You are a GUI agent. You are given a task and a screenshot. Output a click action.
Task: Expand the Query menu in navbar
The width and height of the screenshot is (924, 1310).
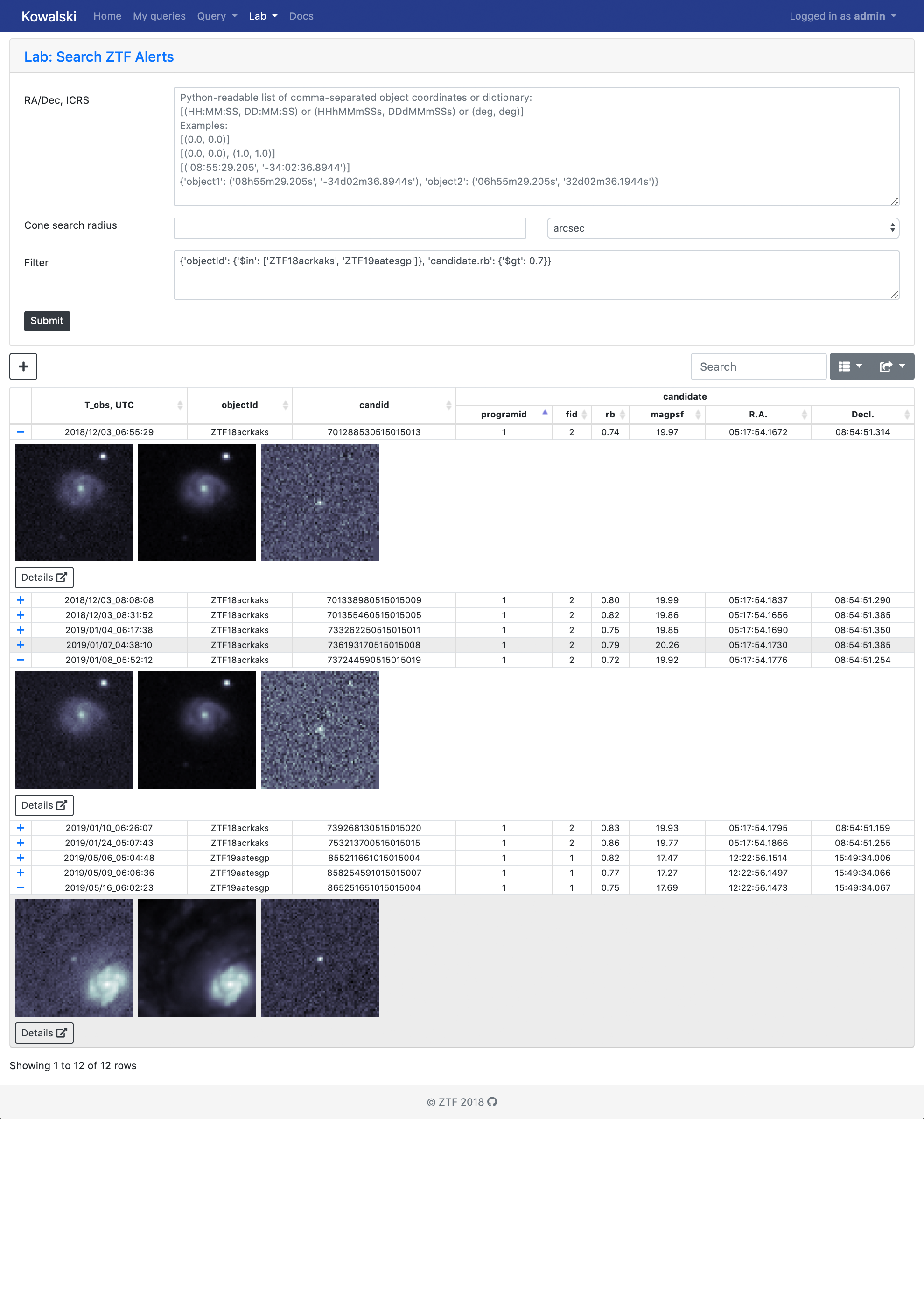[x=217, y=16]
